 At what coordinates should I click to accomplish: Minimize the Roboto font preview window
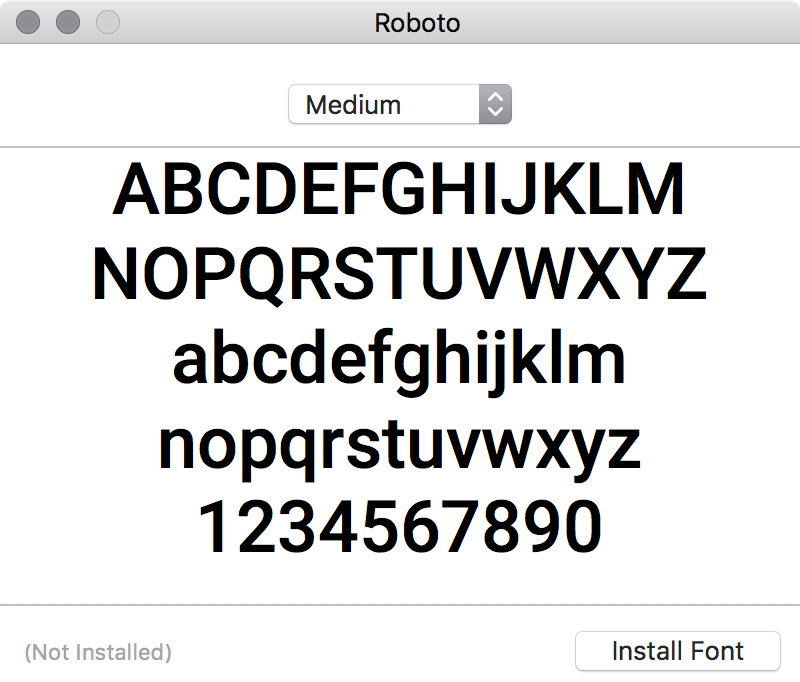point(68,22)
